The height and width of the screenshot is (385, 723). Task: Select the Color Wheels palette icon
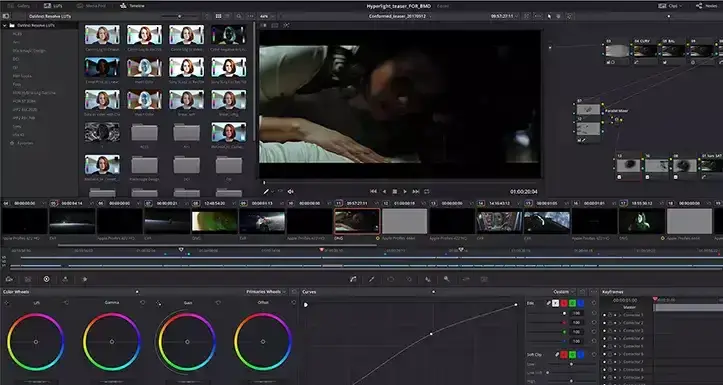[47, 279]
